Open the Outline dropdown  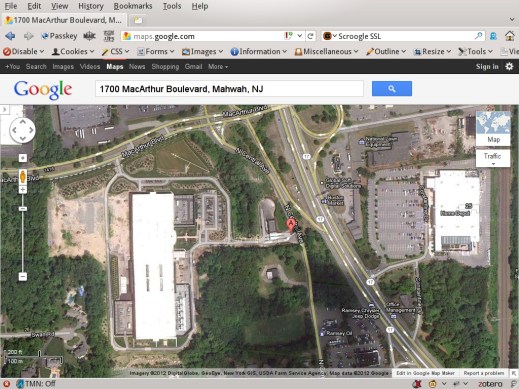coord(386,51)
